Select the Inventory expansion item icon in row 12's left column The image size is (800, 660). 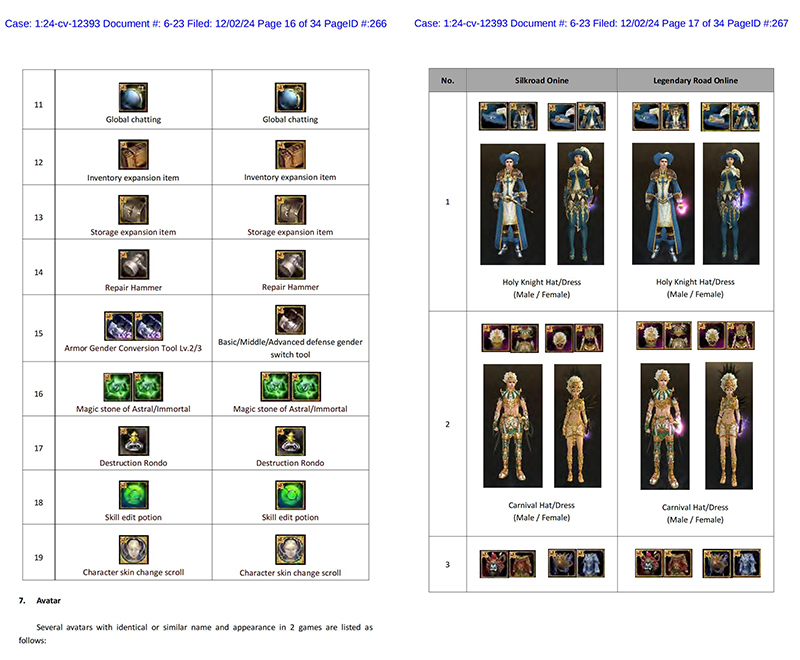pyautogui.click(x=133, y=155)
